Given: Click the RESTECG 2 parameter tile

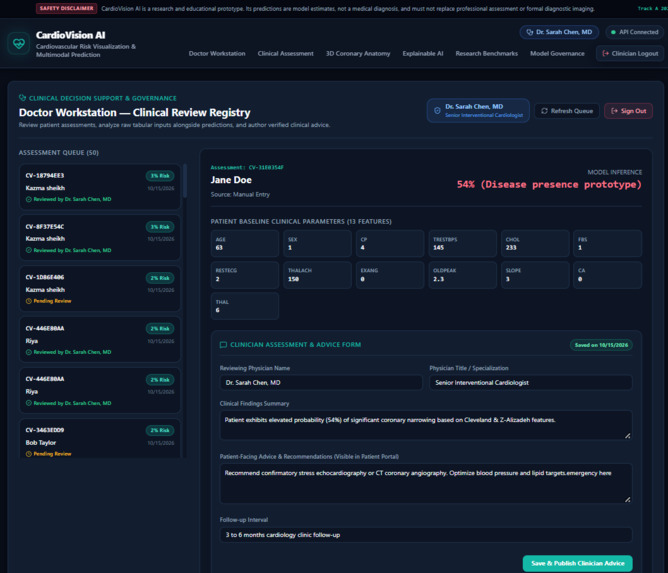Looking at the screenshot, I should (245, 275).
